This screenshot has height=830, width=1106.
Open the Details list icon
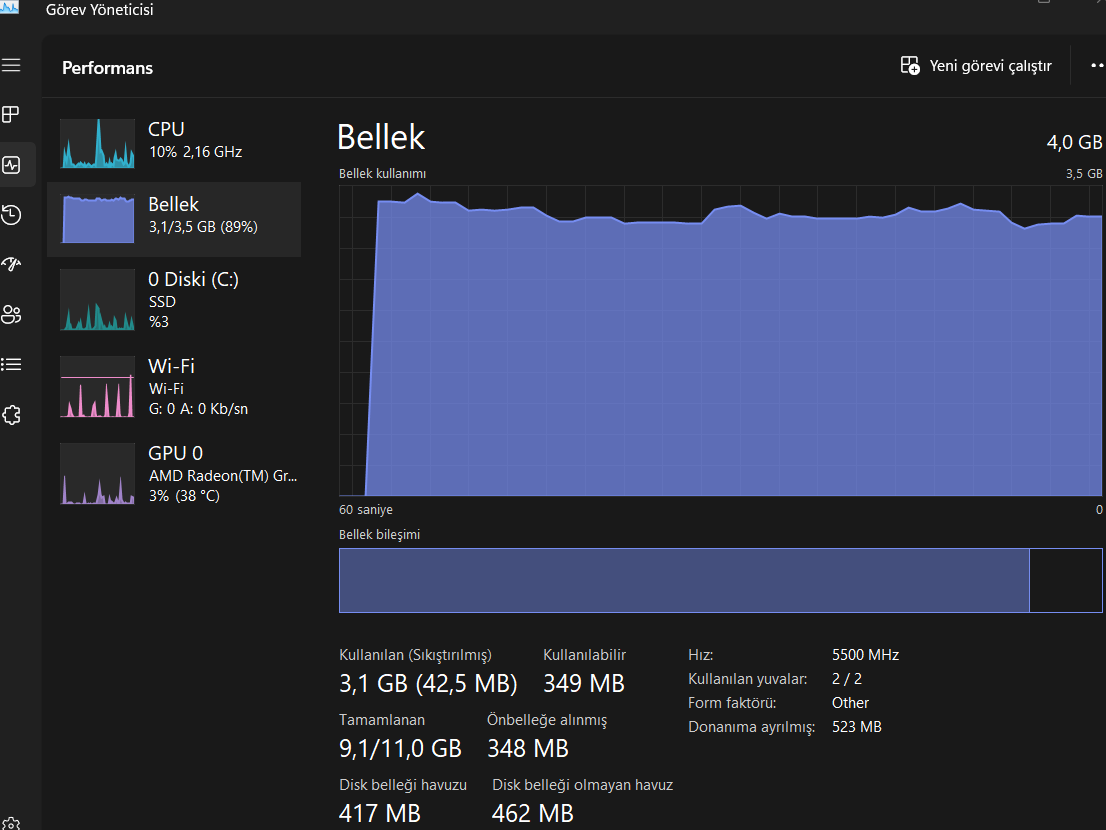pyautogui.click(x=11, y=364)
